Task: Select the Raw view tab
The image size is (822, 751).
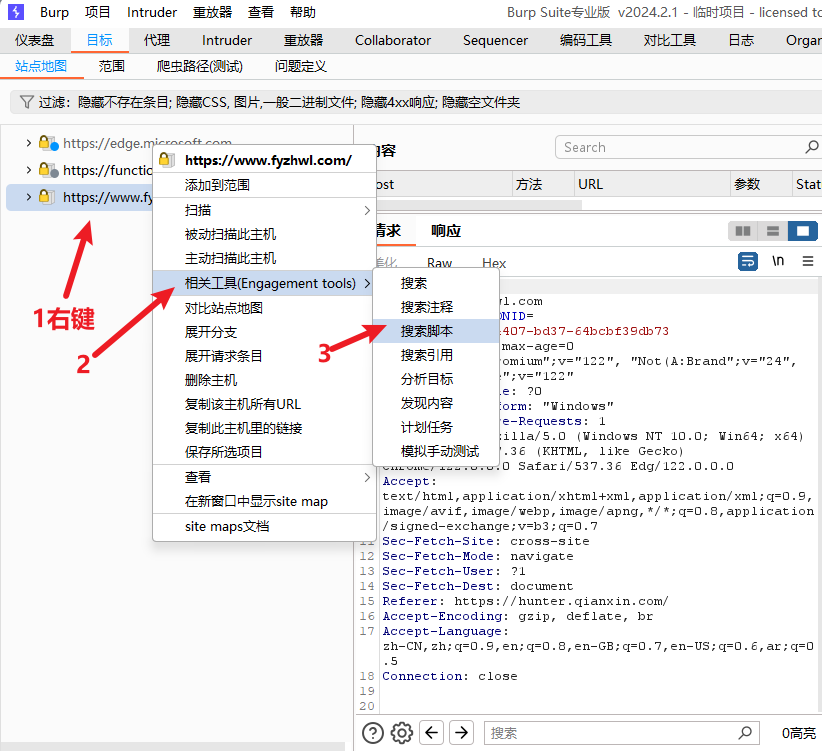Action: (439, 263)
